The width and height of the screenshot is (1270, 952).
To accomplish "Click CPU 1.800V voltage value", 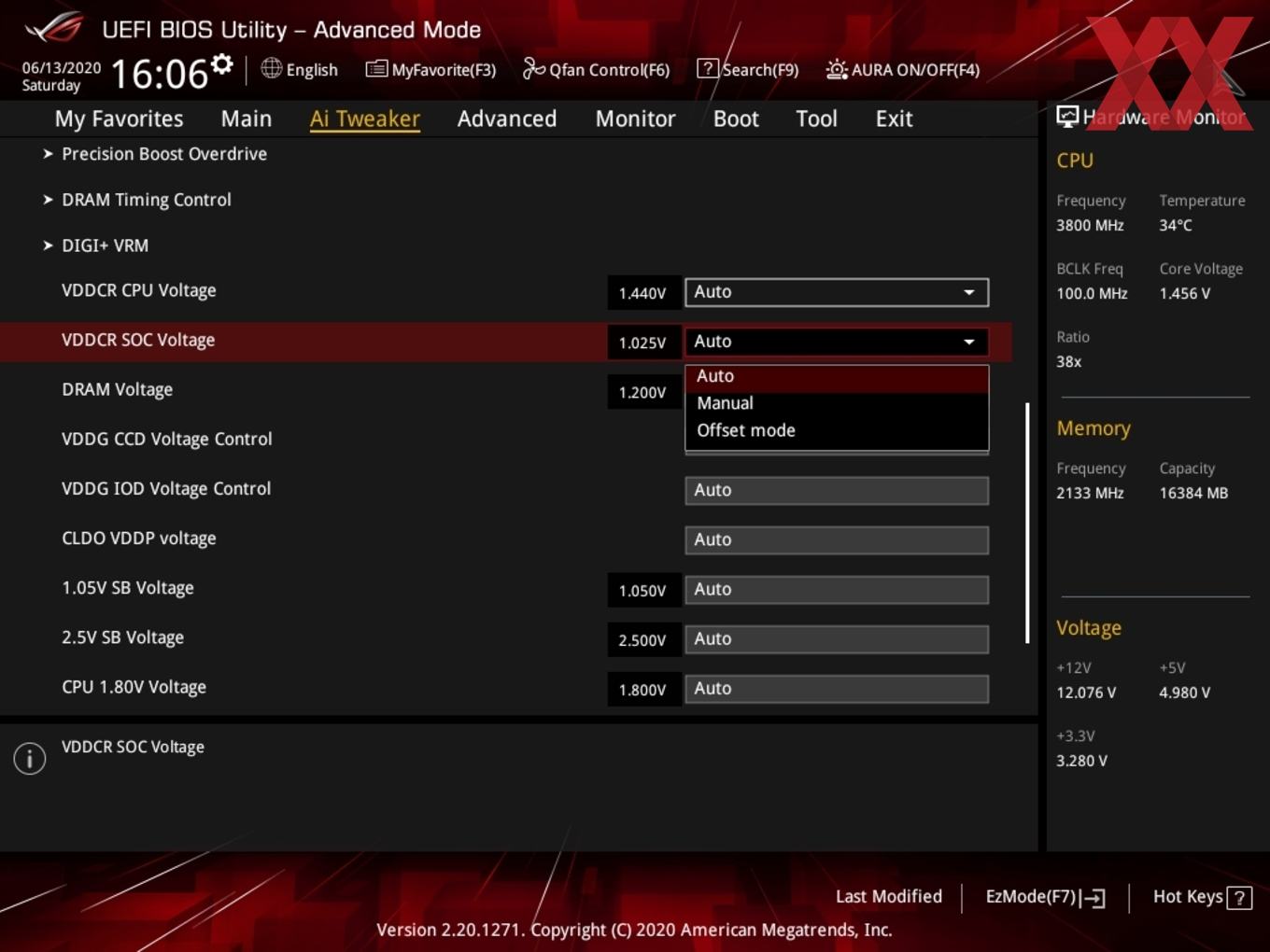I will [642, 690].
